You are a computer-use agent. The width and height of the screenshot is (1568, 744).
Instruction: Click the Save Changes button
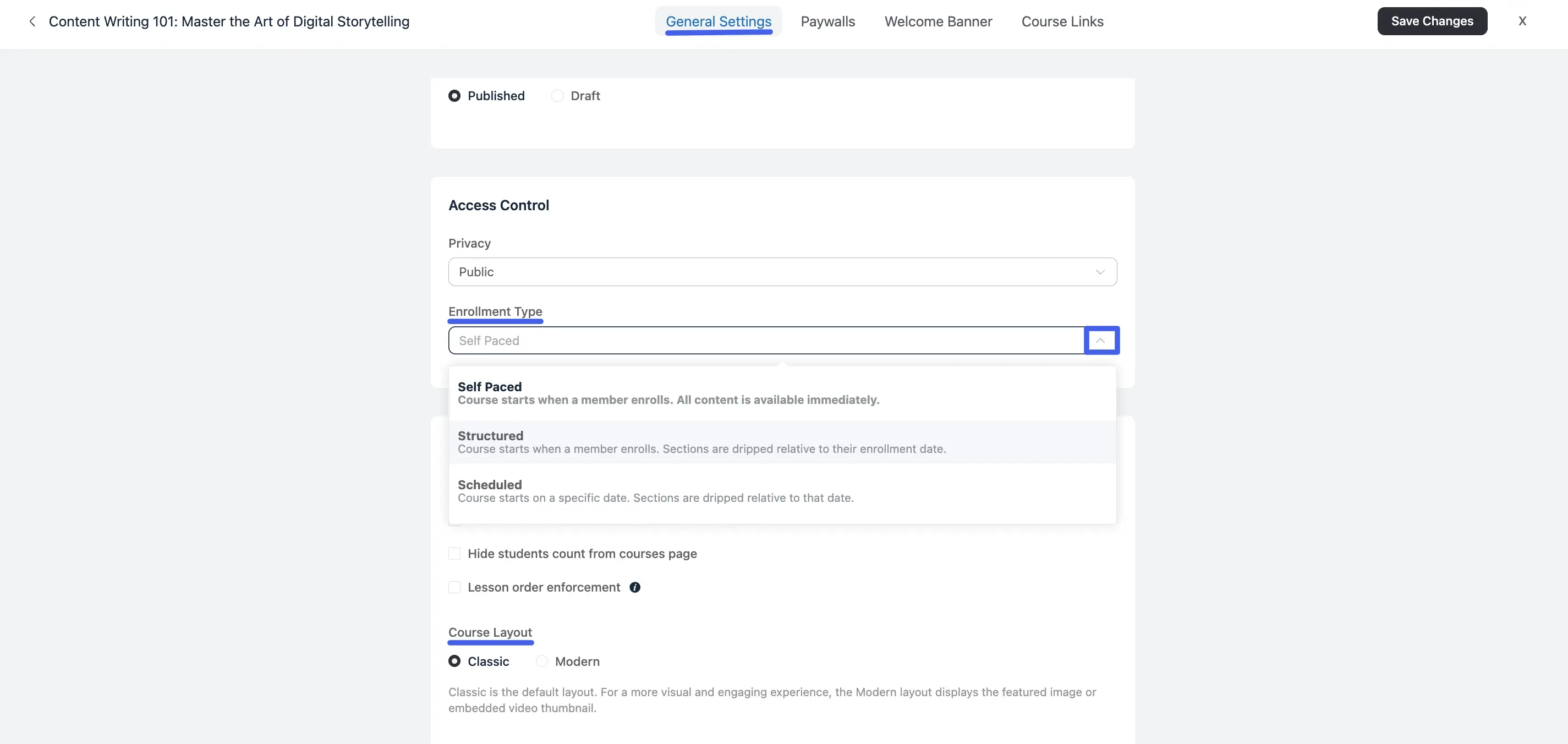pyautogui.click(x=1432, y=21)
